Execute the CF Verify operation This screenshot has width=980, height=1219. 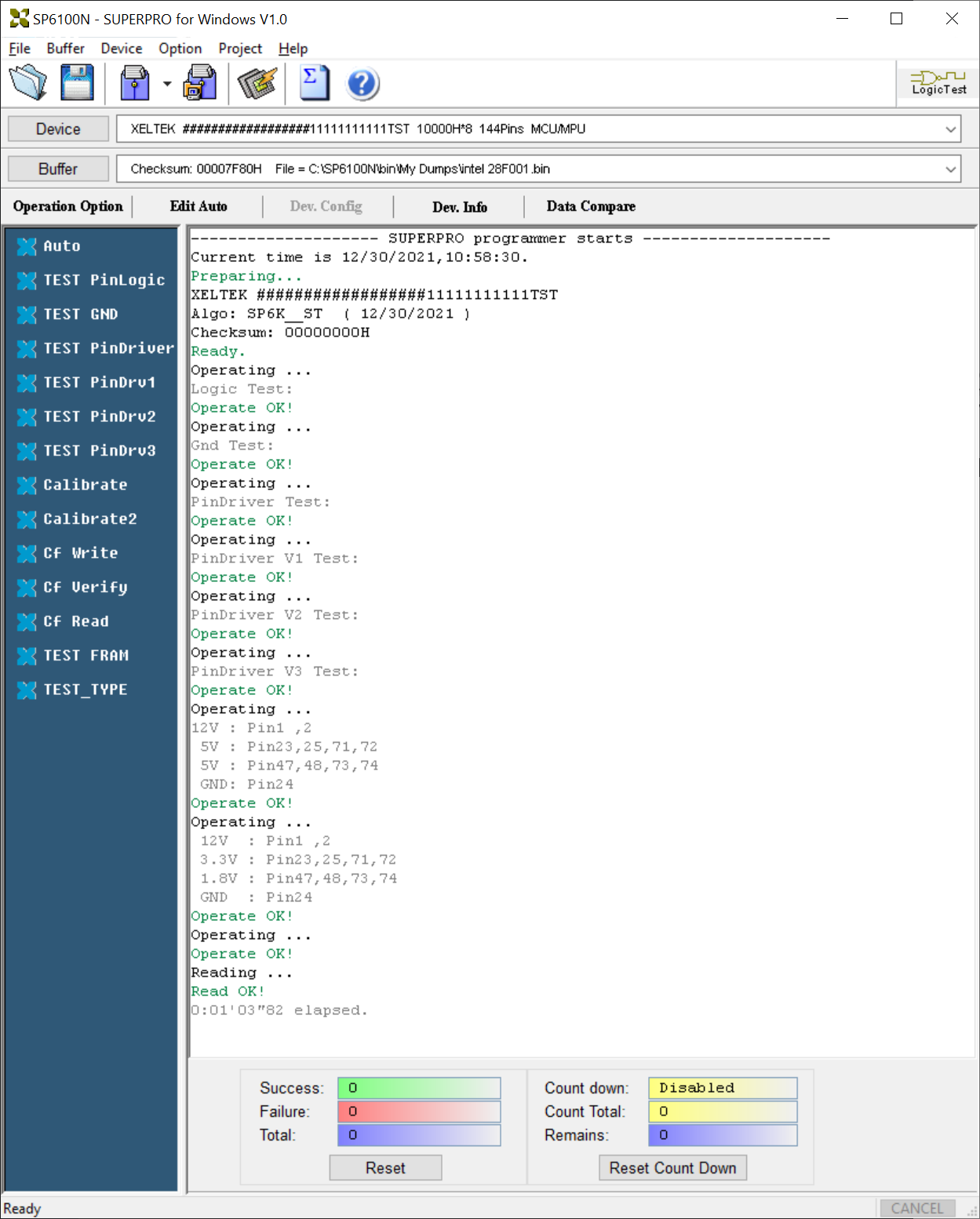point(72,588)
